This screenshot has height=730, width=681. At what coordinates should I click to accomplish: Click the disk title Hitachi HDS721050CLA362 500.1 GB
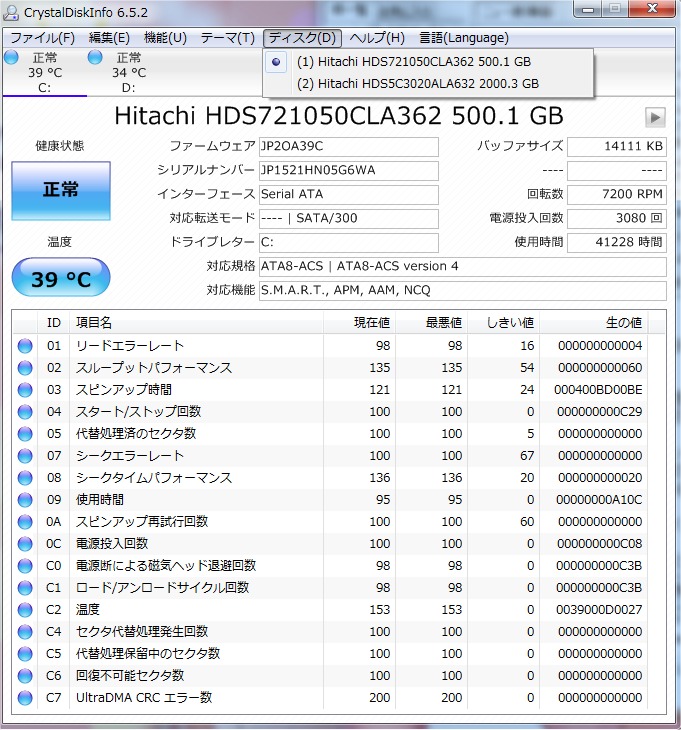pos(339,116)
